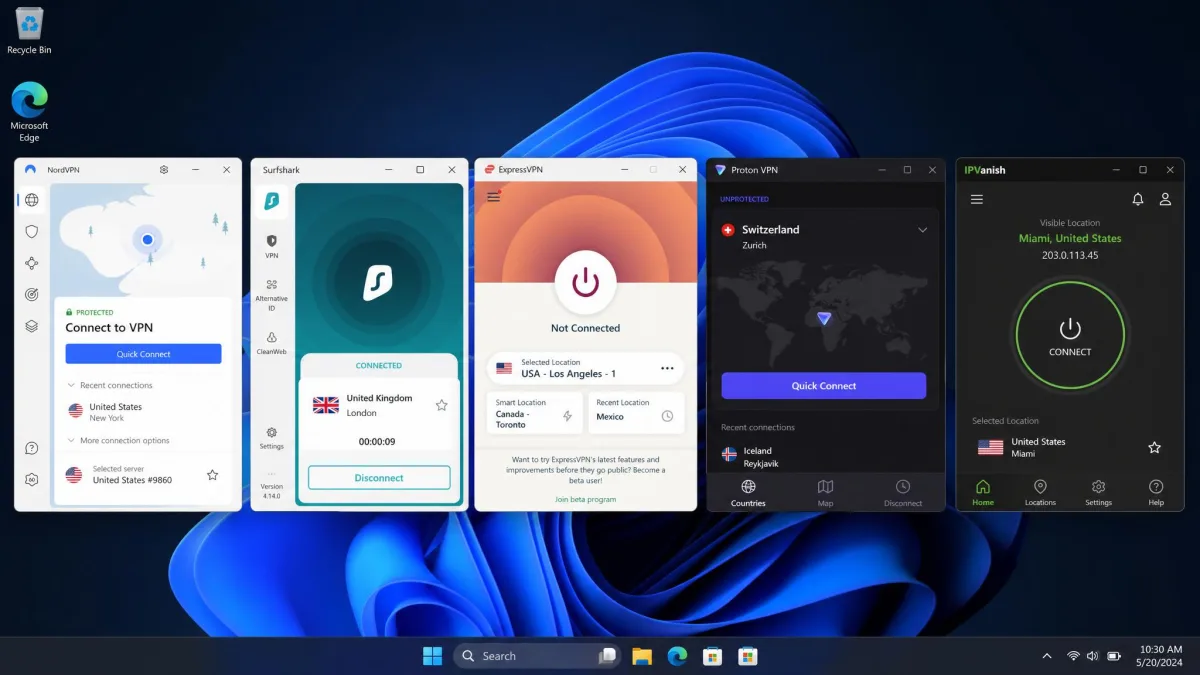Click the Join beta program link
Screen dimensions: 1200x675
(585, 499)
